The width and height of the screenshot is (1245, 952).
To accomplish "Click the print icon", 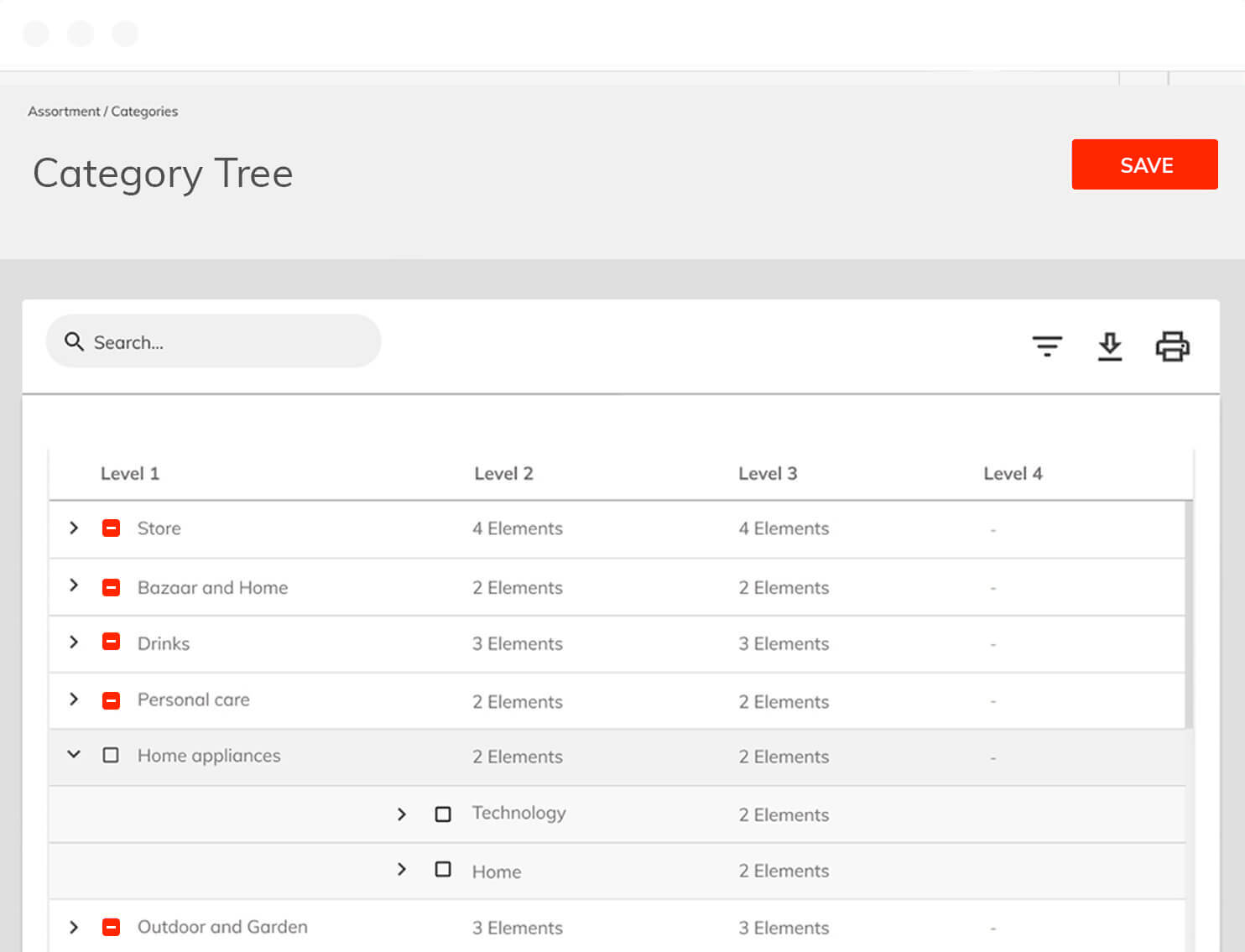I will click(1172, 346).
